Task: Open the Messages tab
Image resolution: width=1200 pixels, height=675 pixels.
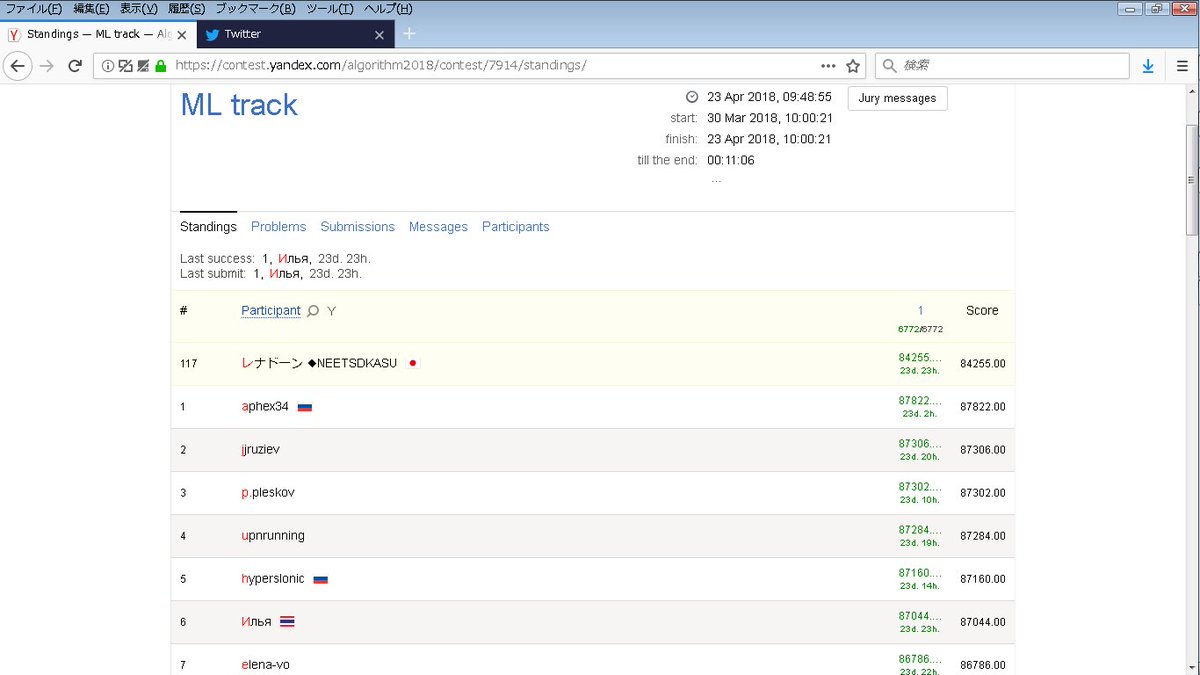Action: tap(438, 227)
